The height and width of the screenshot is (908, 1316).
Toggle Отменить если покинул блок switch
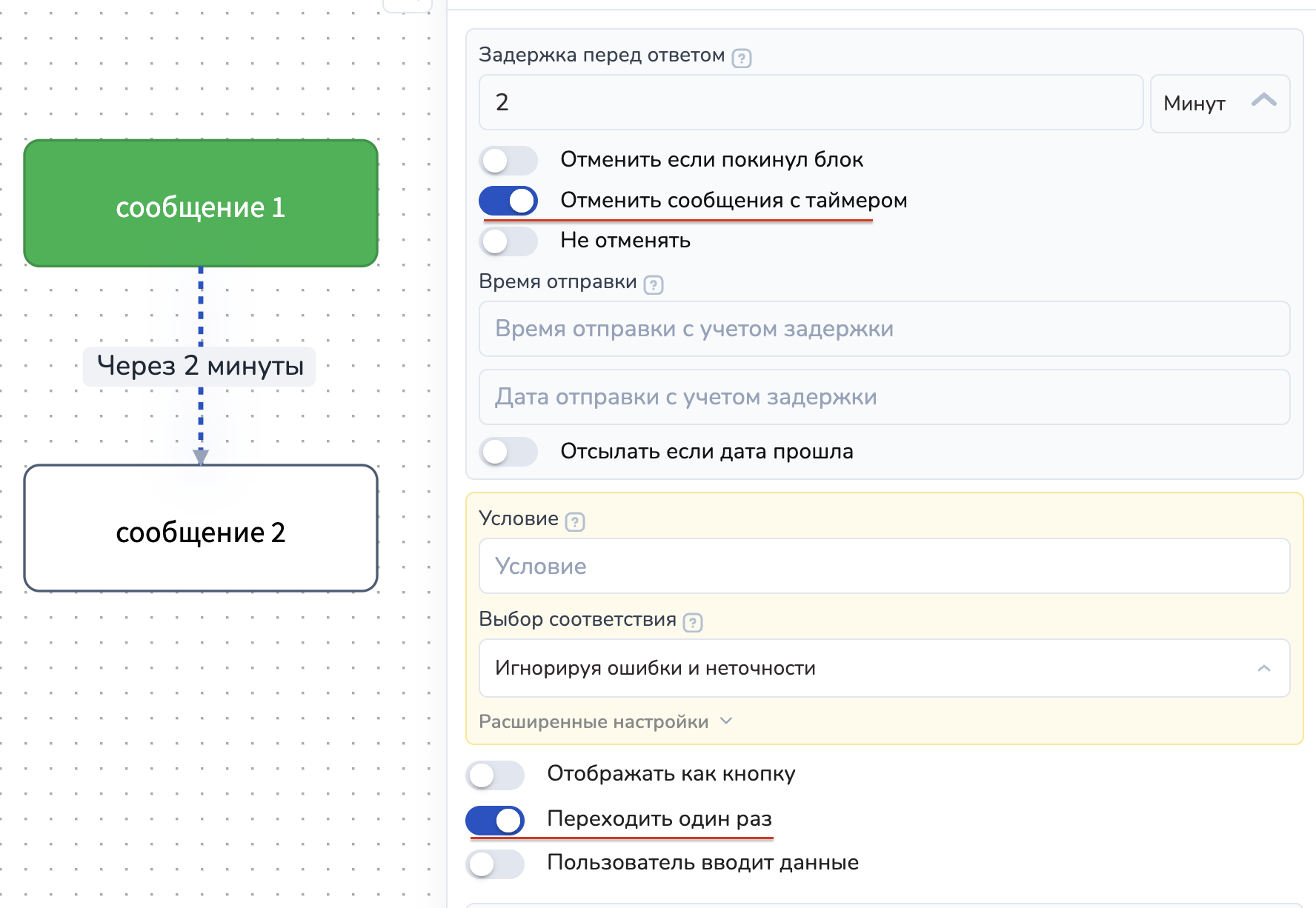point(508,160)
